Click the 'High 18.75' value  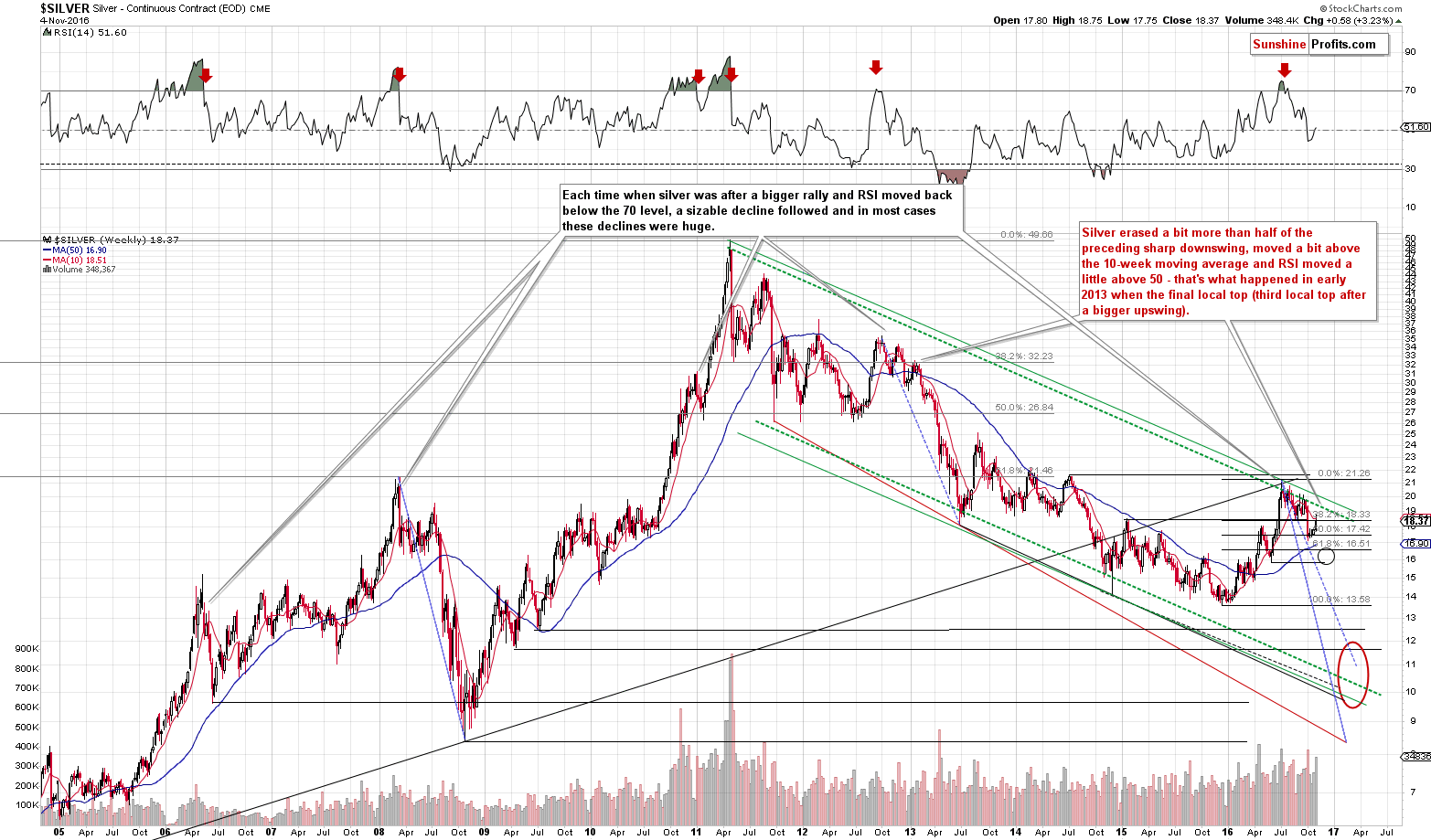coord(1077,20)
